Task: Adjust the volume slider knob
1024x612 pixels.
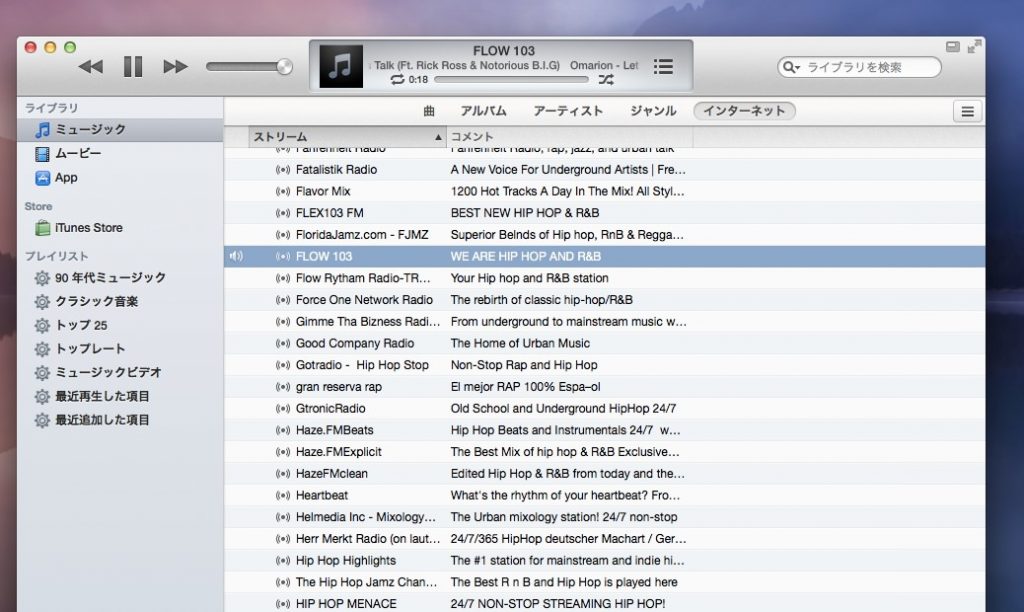Action: coord(284,66)
